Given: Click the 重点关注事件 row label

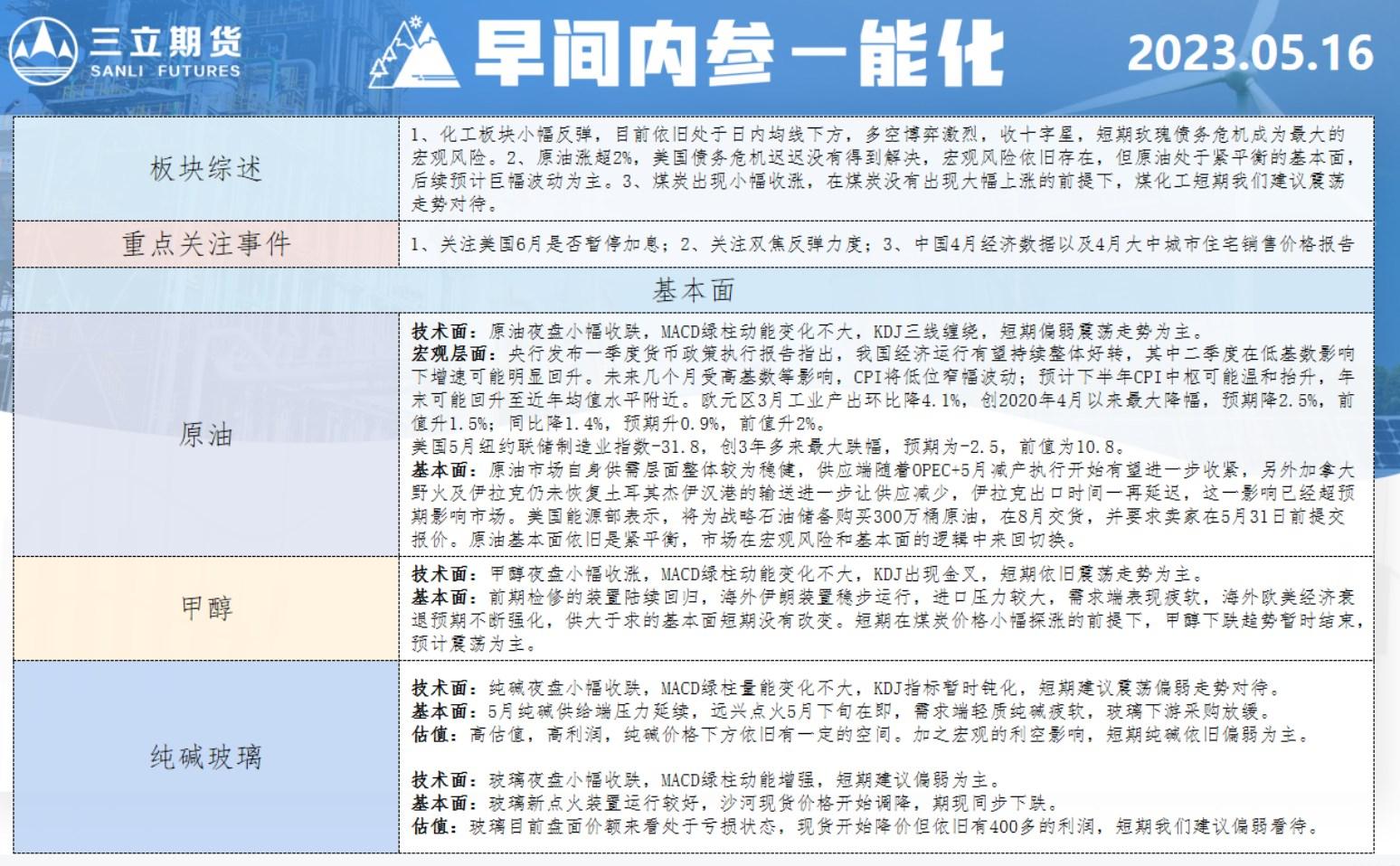Looking at the screenshot, I should point(206,244).
